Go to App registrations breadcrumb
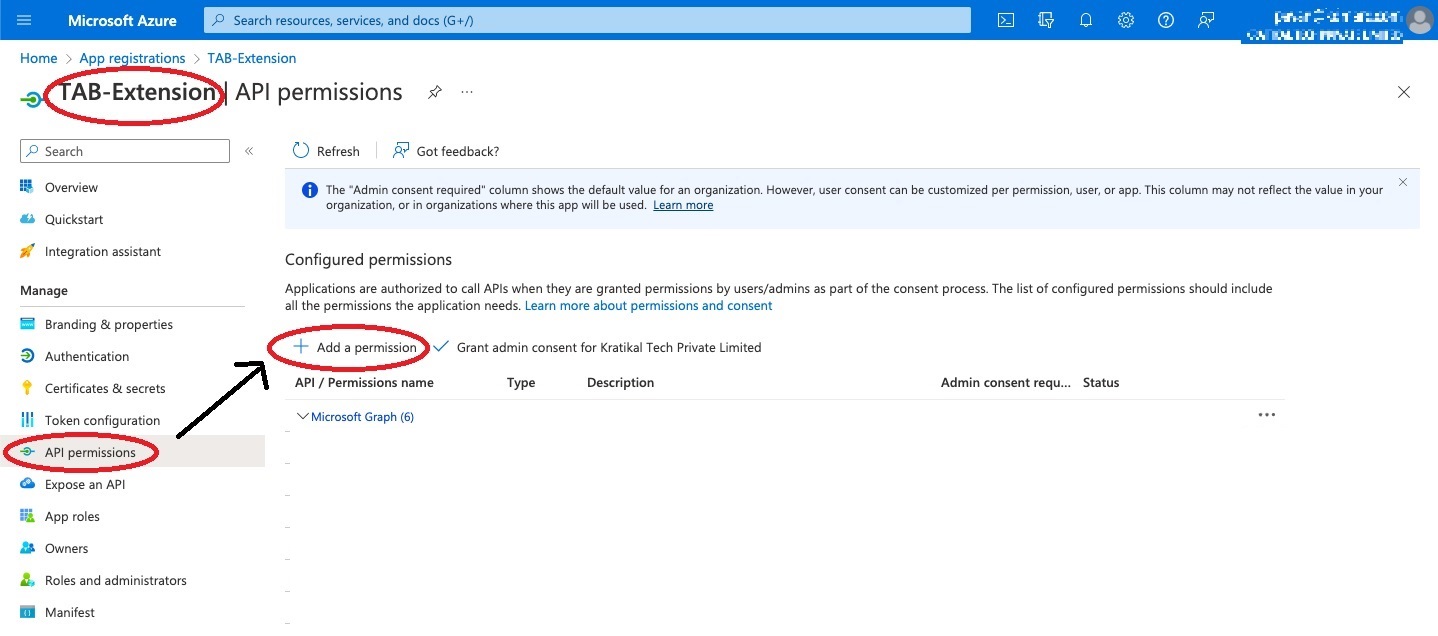1438x636 pixels. 132,58
